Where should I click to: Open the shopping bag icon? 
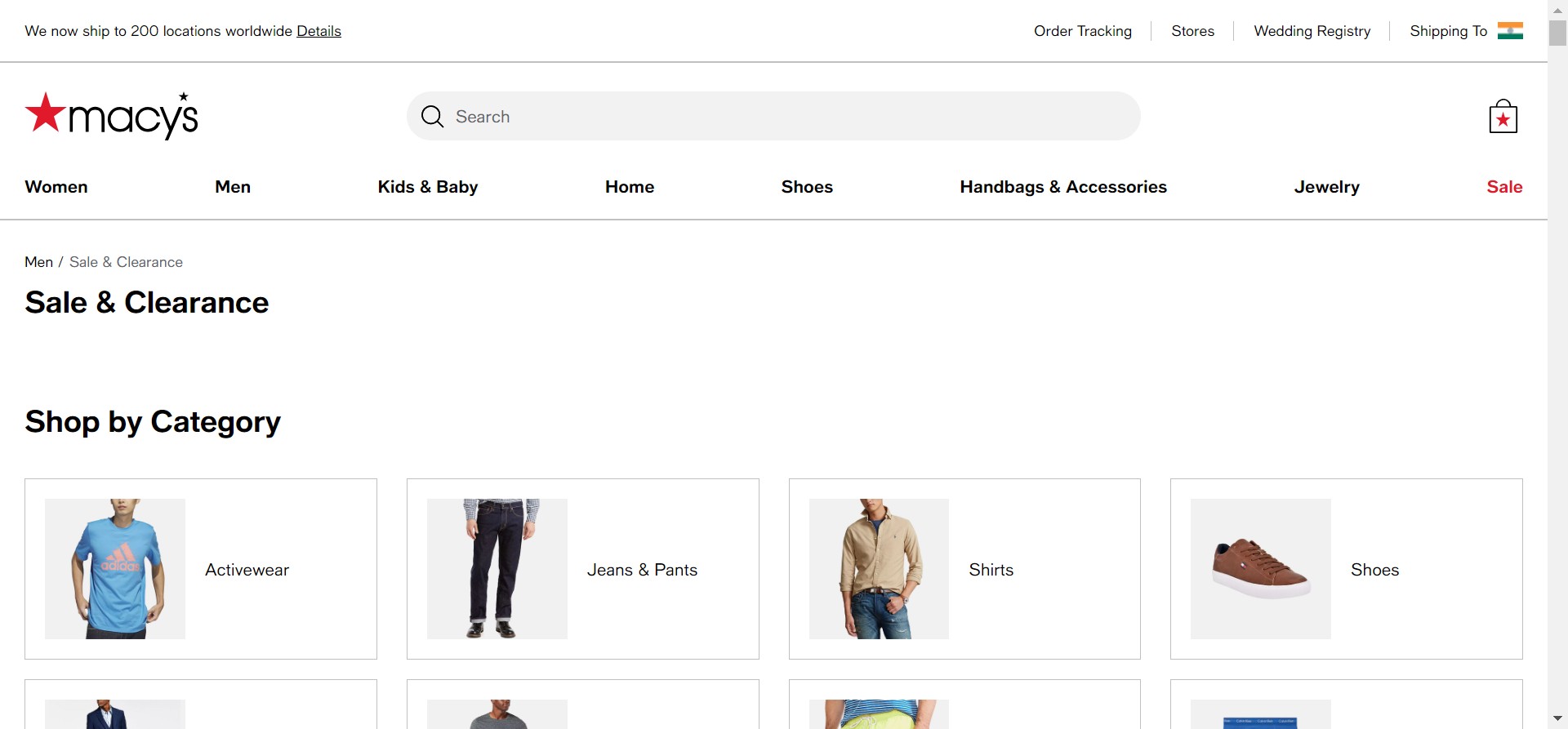point(1503,117)
